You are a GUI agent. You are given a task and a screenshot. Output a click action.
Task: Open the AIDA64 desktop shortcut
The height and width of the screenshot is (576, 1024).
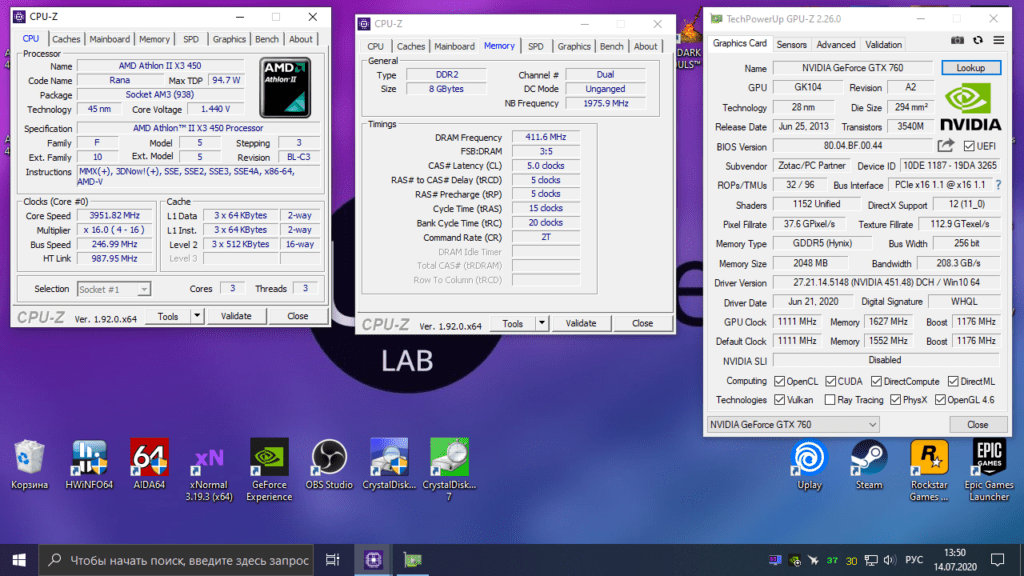[x=149, y=464]
